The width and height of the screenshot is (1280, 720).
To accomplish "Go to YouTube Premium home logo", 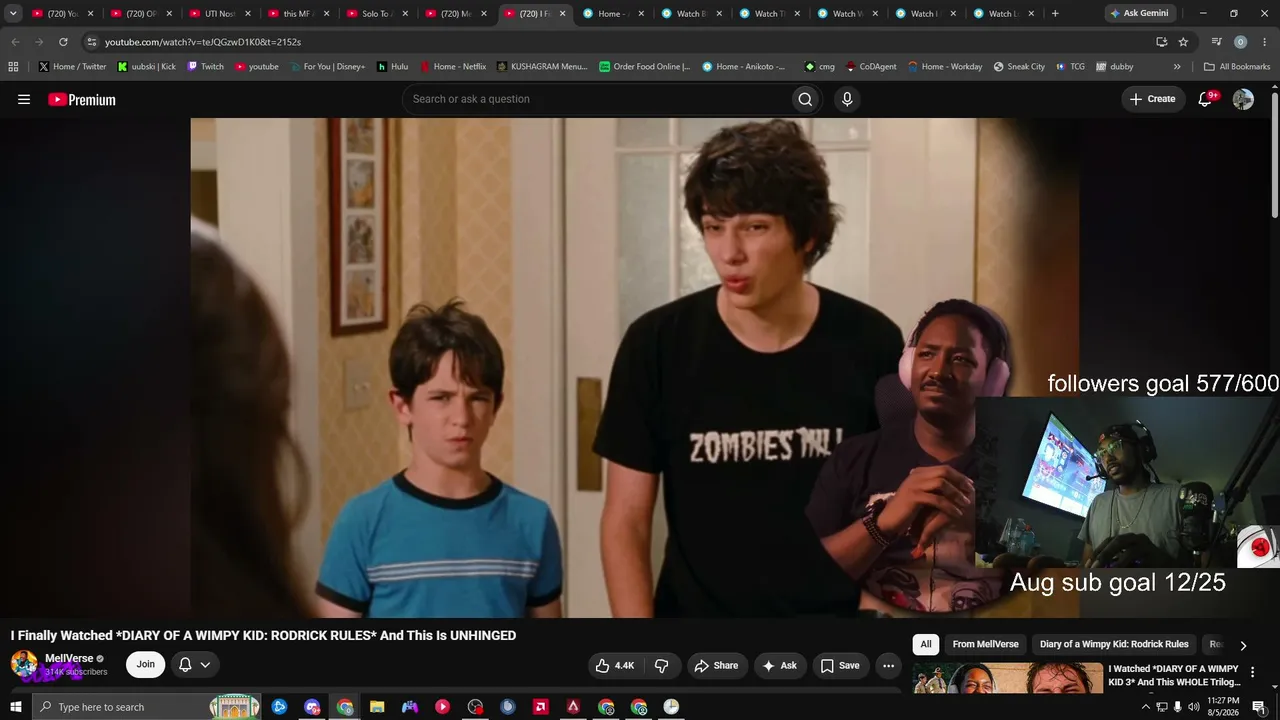I will coord(82,99).
